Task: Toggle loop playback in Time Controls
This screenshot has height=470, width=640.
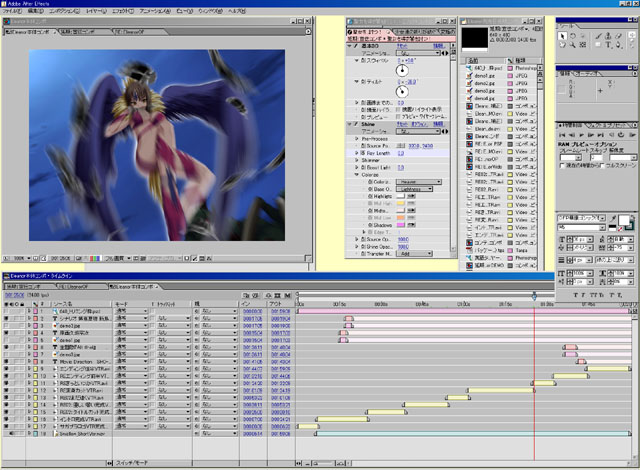Action: tap(621, 135)
